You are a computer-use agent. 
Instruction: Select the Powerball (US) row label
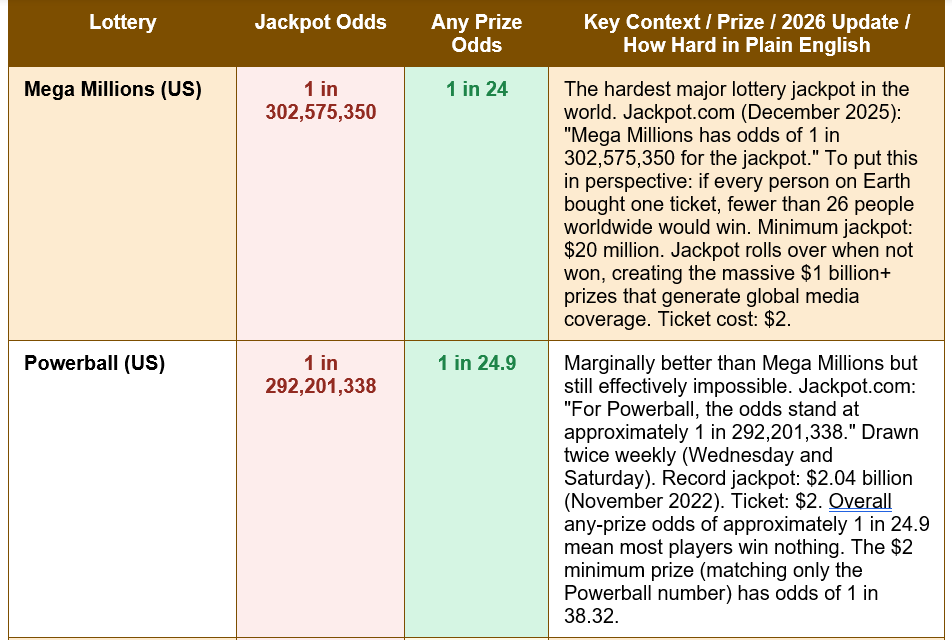[95, 363]
